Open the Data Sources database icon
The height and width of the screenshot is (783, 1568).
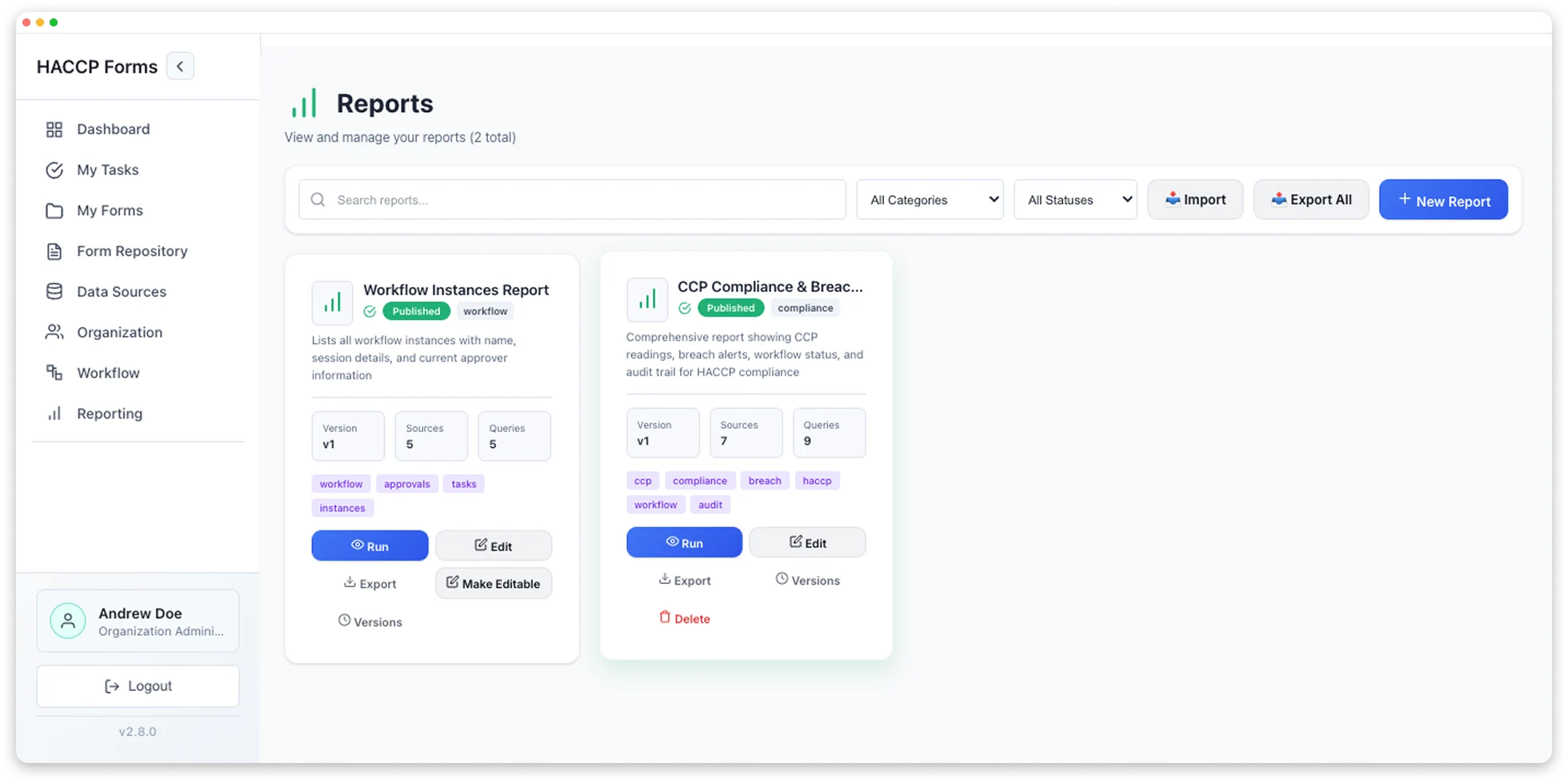pyautogui.click(x=54, y=291)
